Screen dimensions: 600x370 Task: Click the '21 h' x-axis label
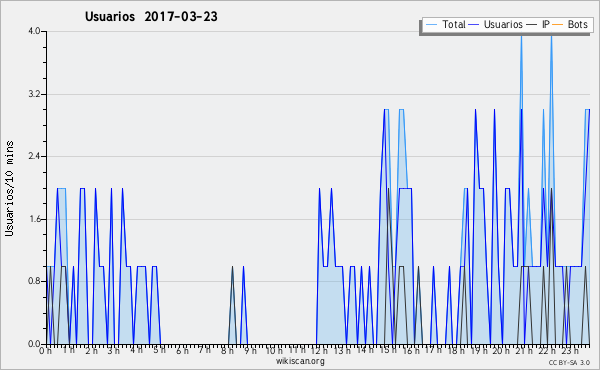pos(524,351)
